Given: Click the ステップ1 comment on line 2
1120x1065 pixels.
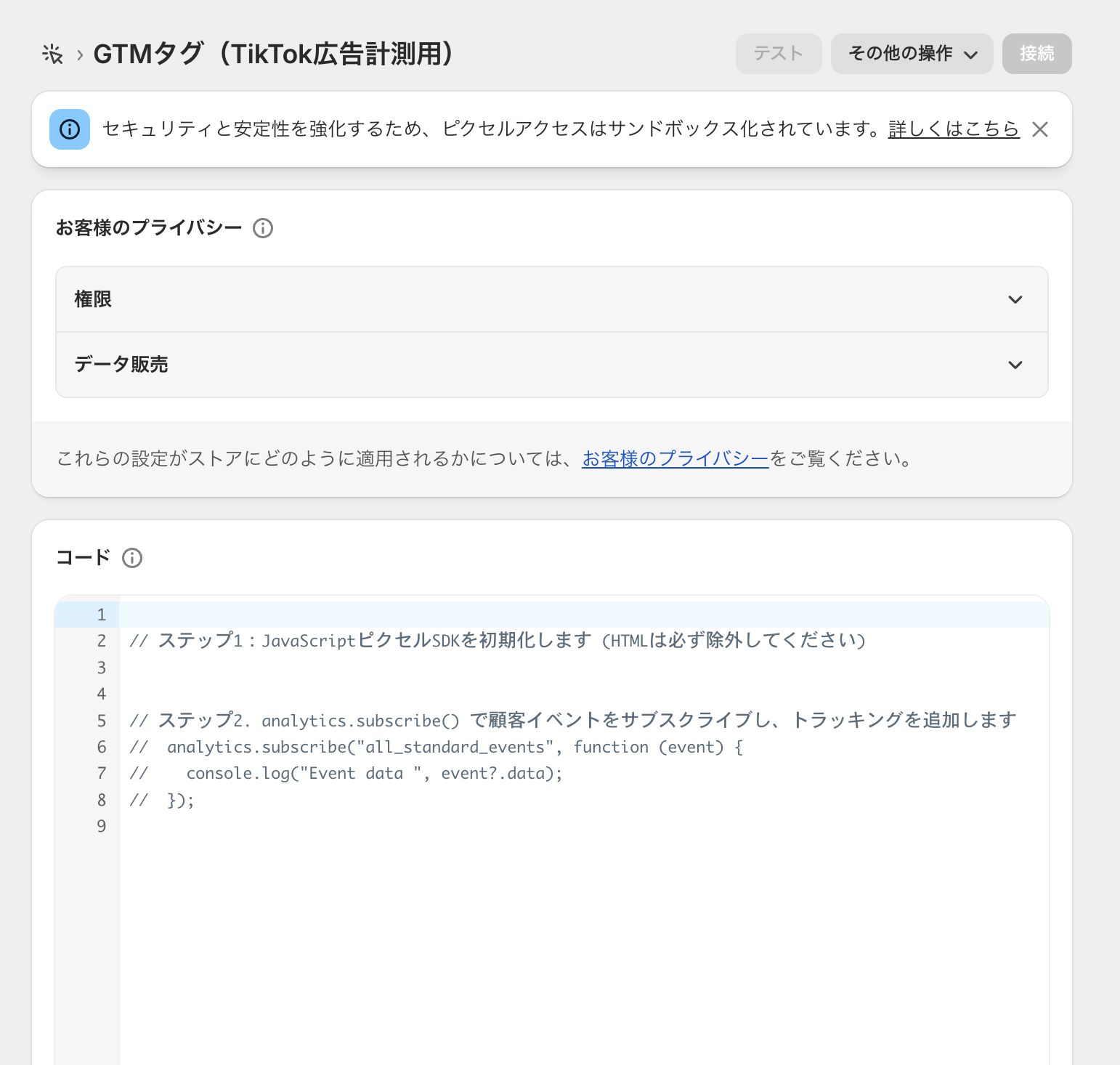Looking at the screenshot, I should click(498, 641).
